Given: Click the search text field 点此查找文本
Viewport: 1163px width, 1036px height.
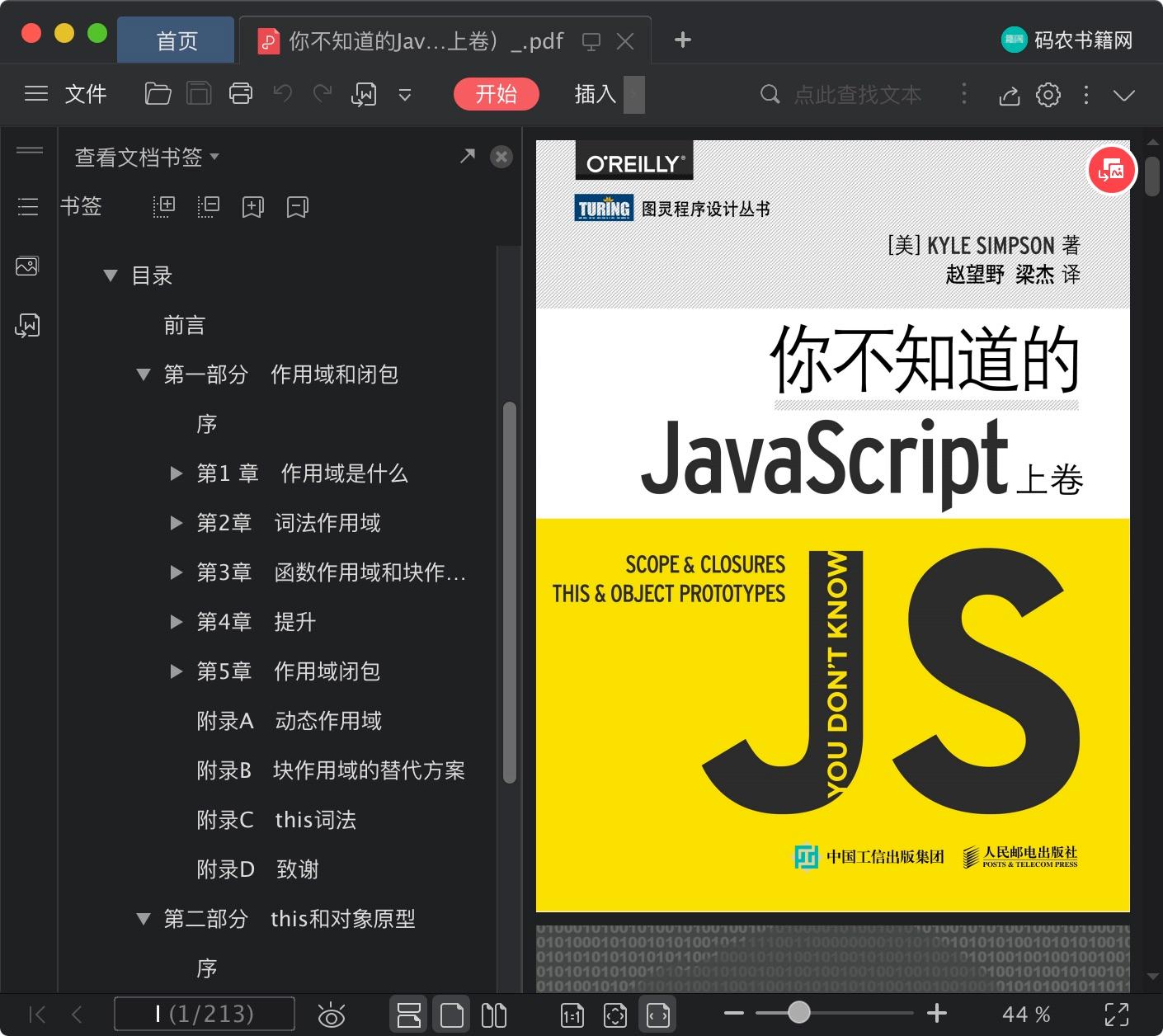Looking at the screenshot, I should click(858, 95).
